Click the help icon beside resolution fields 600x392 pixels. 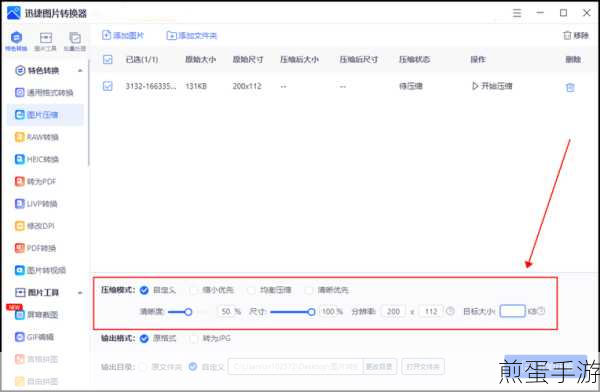(x=450, y=311)
